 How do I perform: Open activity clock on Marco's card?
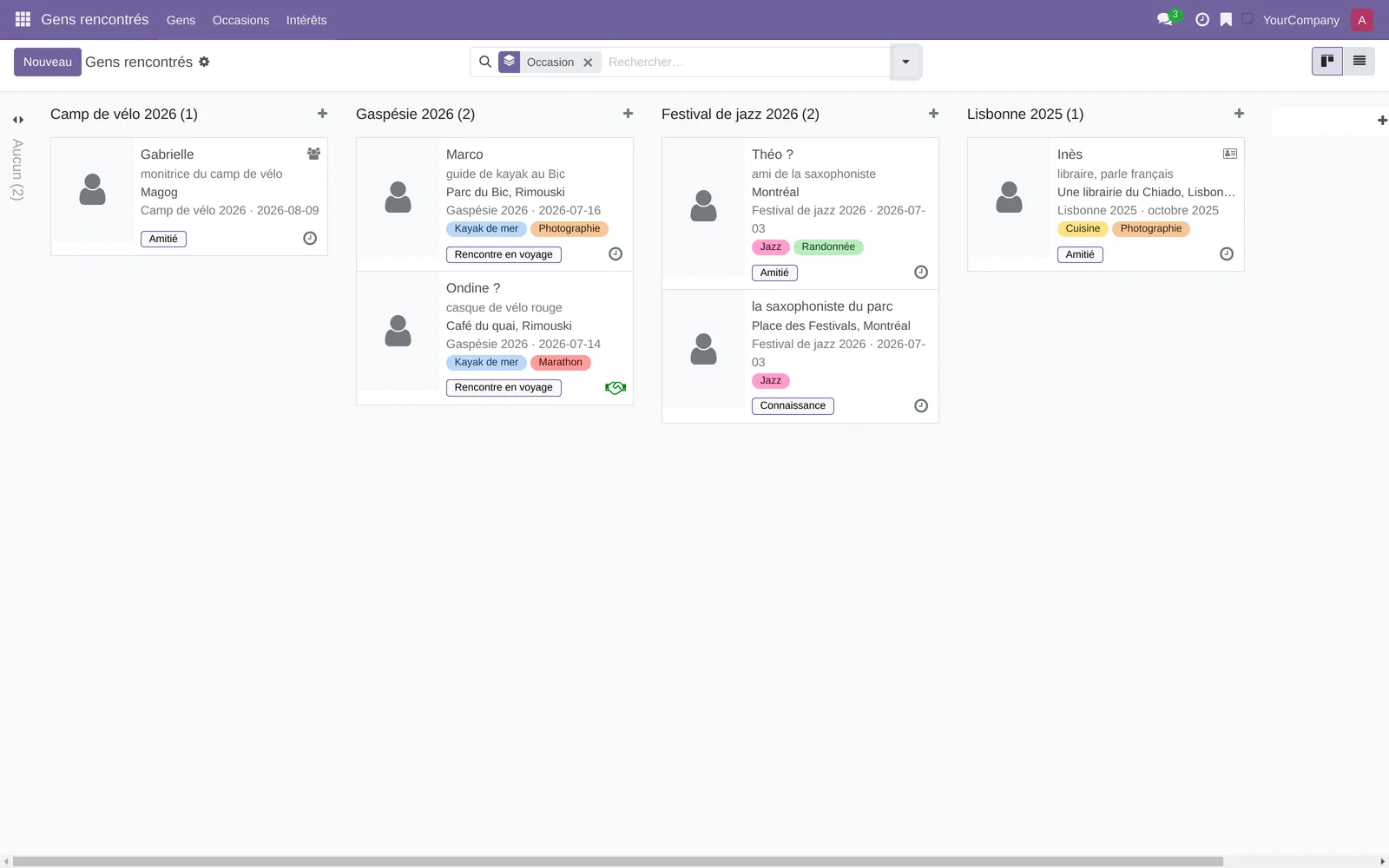click(616, 253)
